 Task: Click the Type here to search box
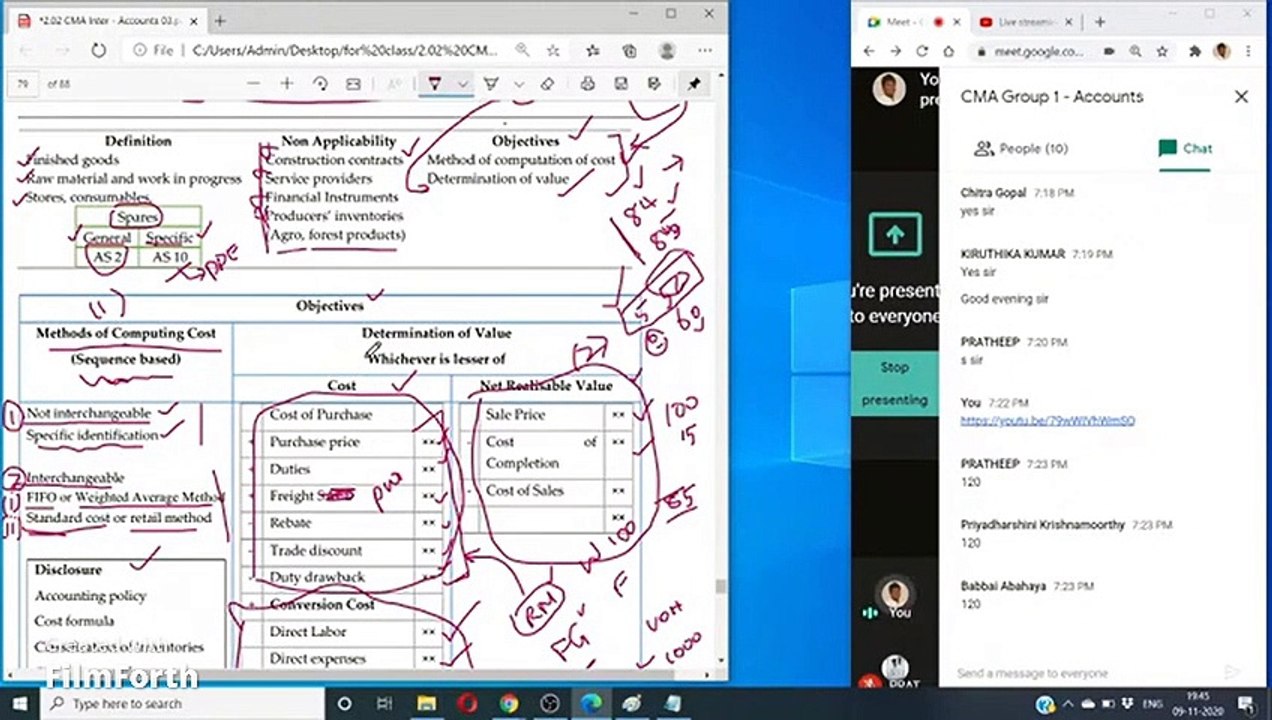[x=181, y=704]
